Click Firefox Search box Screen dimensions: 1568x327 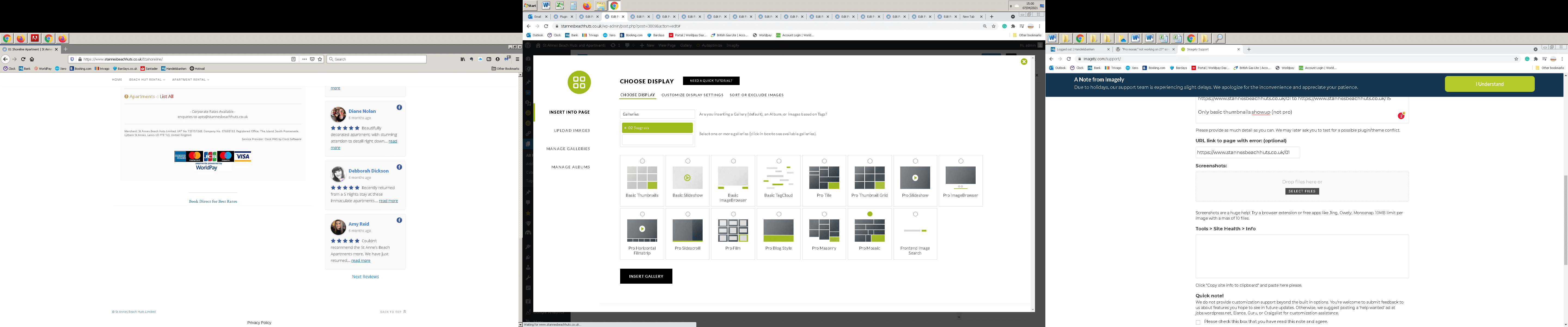(x=377, y=59)
